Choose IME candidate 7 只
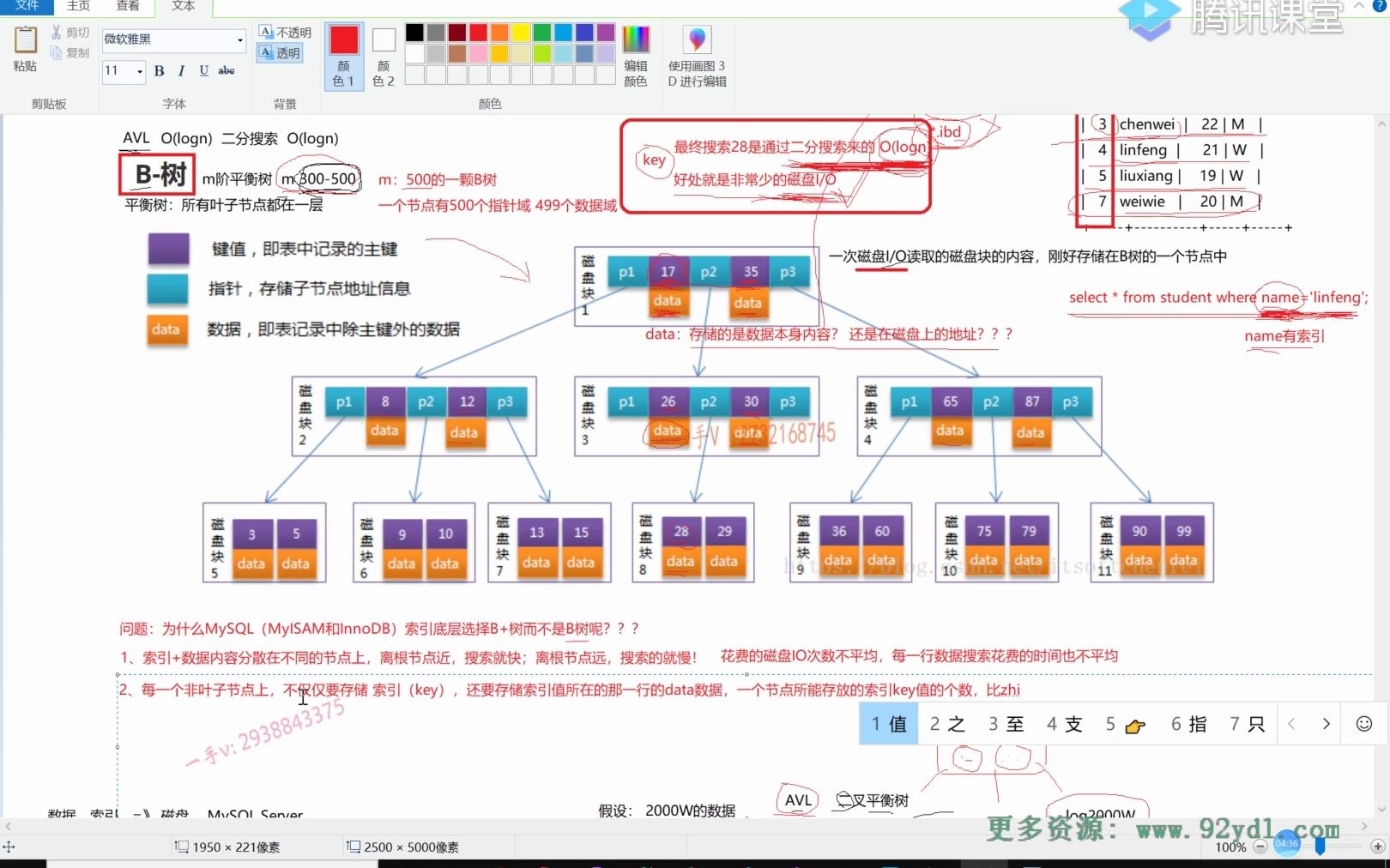The image size is (1390, 868). click(x=1247, y=724)
